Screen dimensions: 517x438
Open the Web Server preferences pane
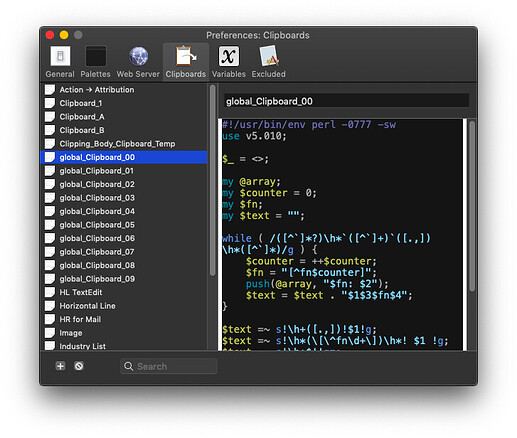tap(138, 62)
